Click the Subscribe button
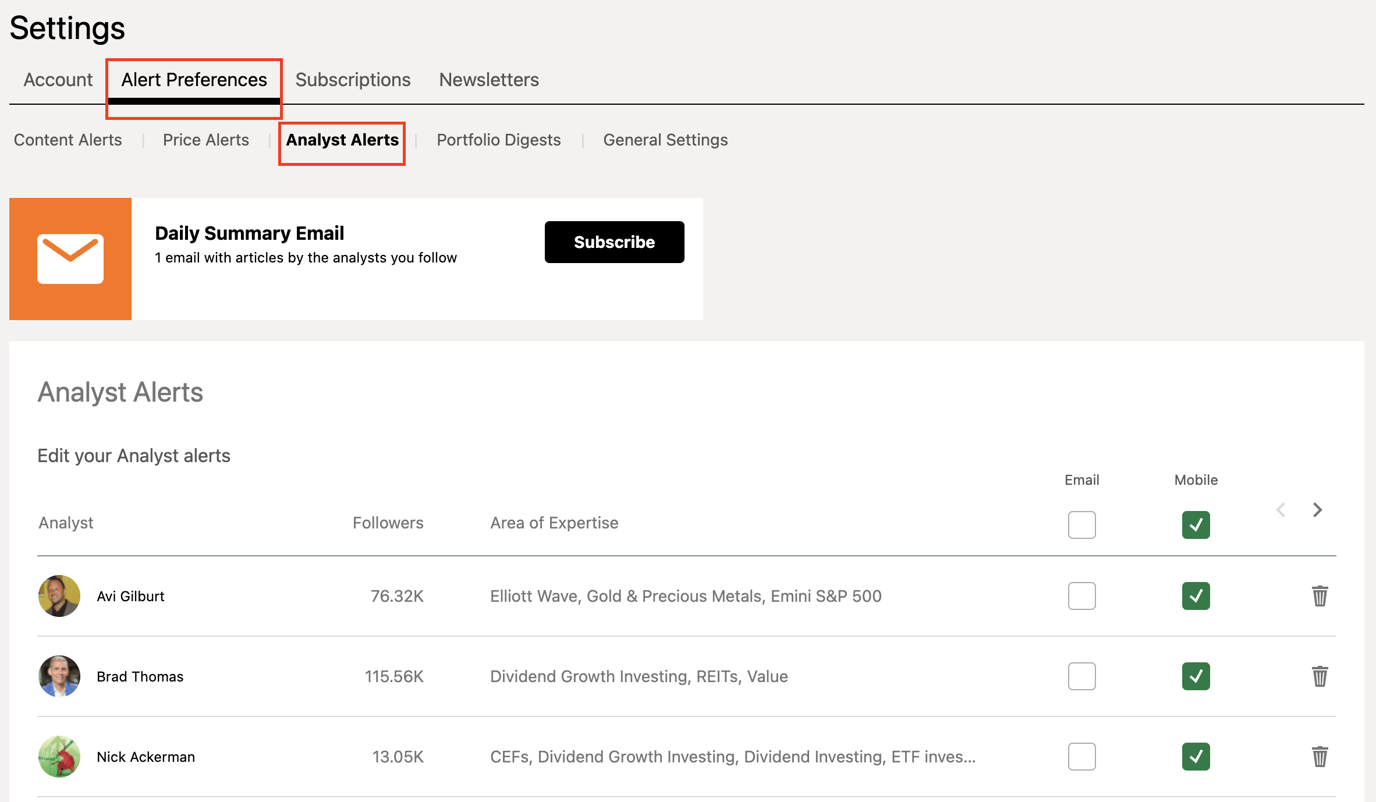The height and width of the screenshot is (802, 1376). (614, 241)
